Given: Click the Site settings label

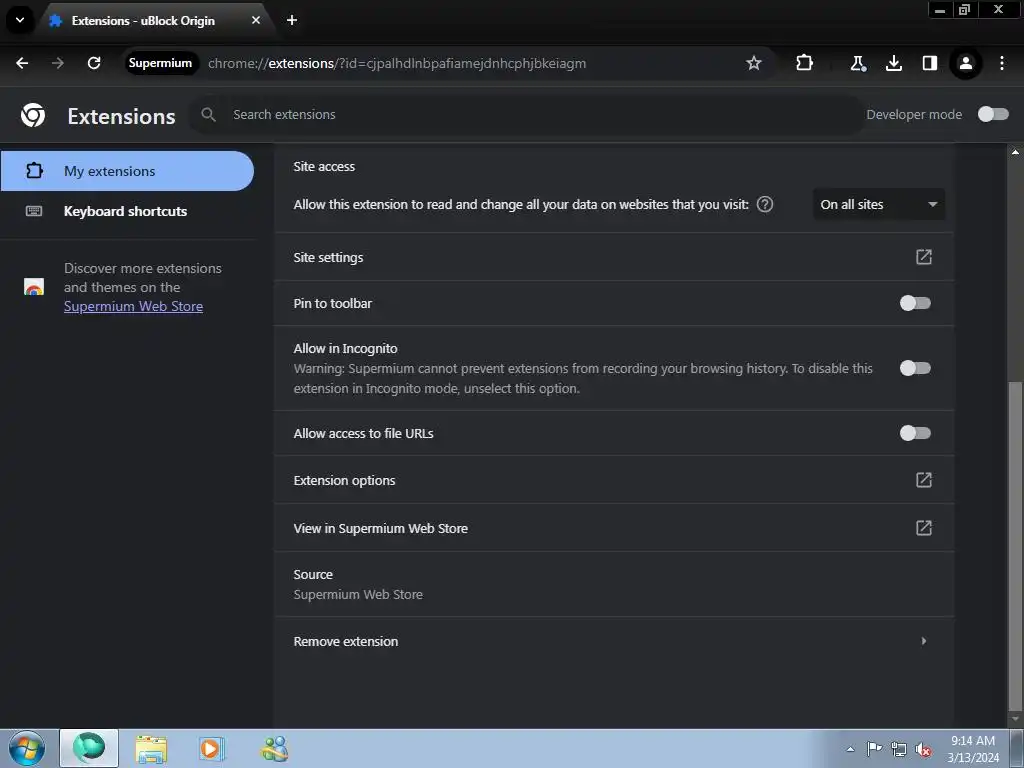Looking at the screenshot, I should click(328, 257).
